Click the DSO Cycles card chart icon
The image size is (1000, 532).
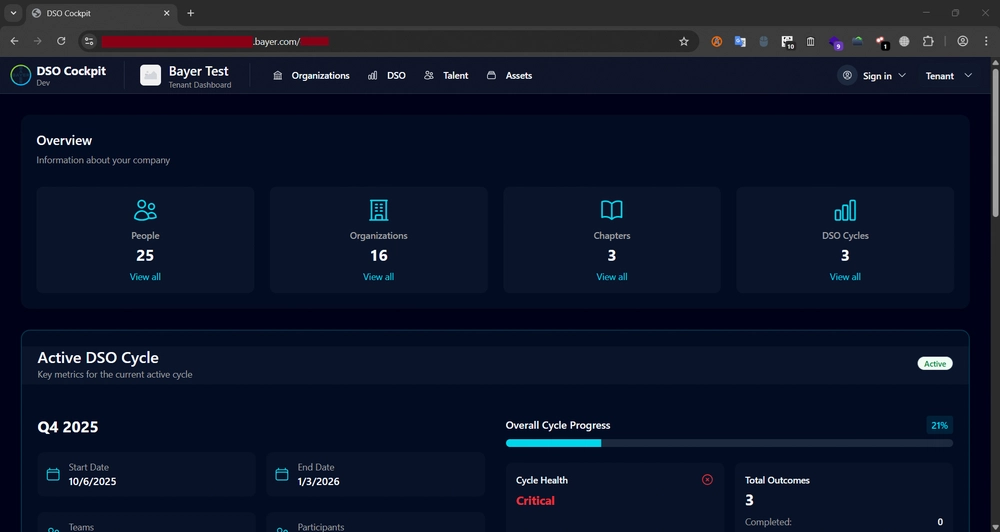[x=845, y=210]
